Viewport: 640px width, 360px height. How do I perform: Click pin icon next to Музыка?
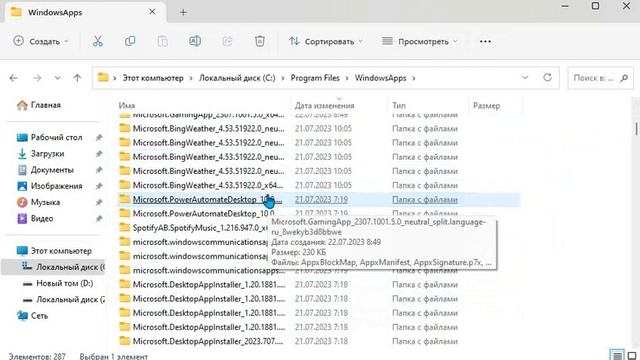pyautogui.click(x=99, y=202)
